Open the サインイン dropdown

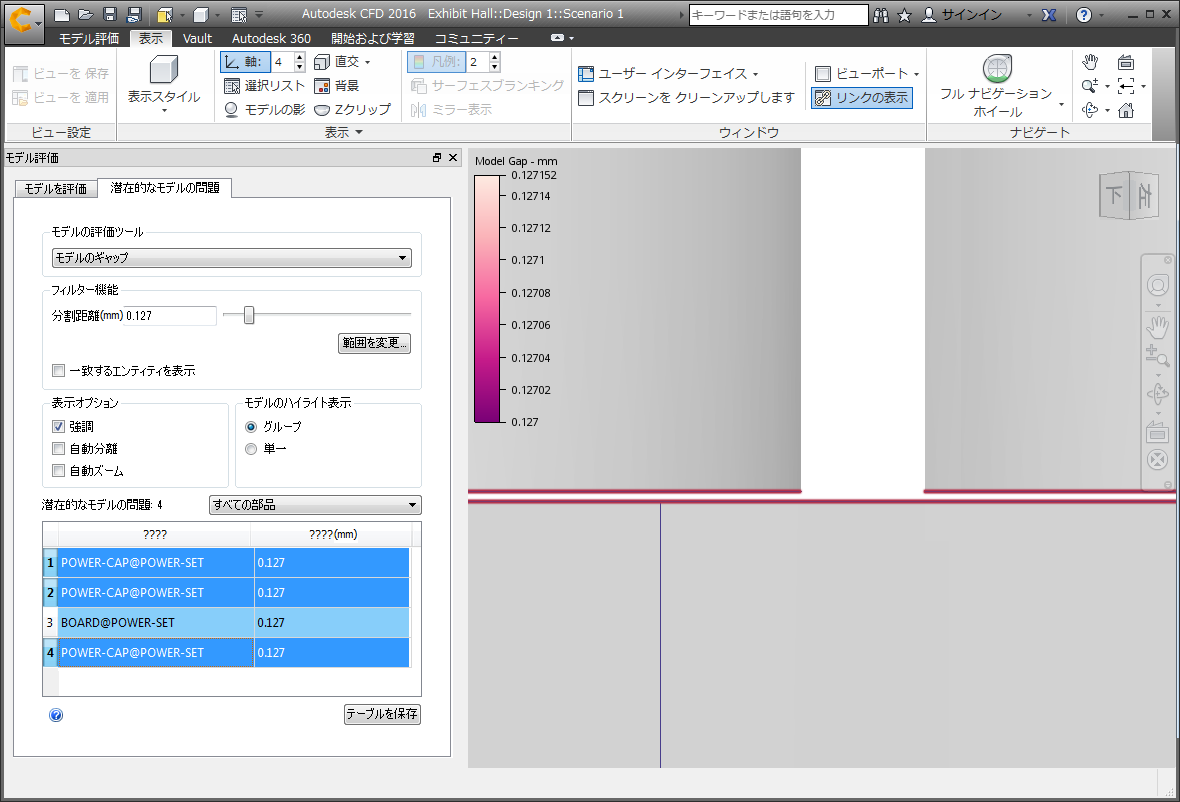click(x=1029, y=16)
